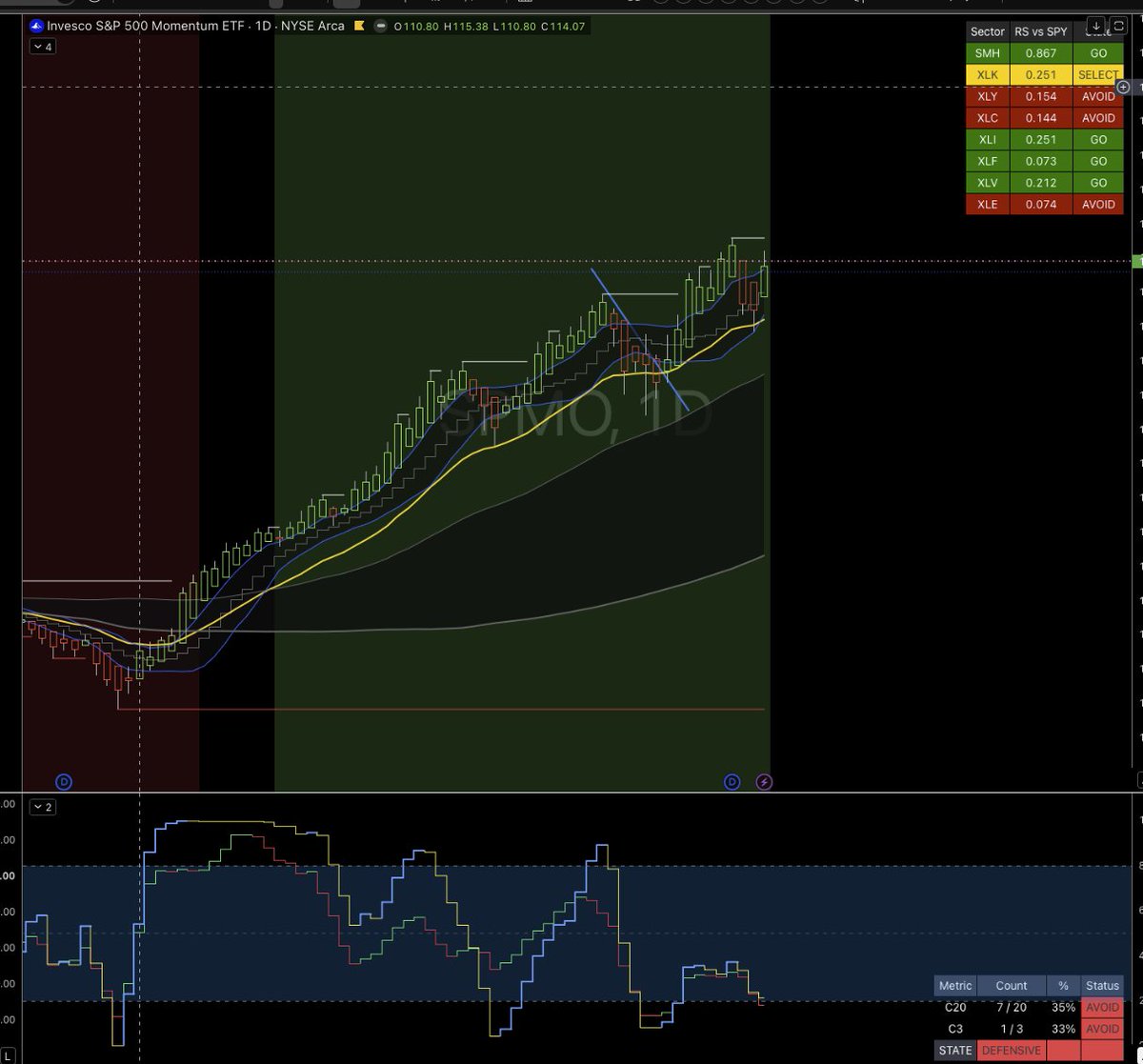Click the STATE label cell
1143x1064 pixels.
click(x=955, y=1051)
